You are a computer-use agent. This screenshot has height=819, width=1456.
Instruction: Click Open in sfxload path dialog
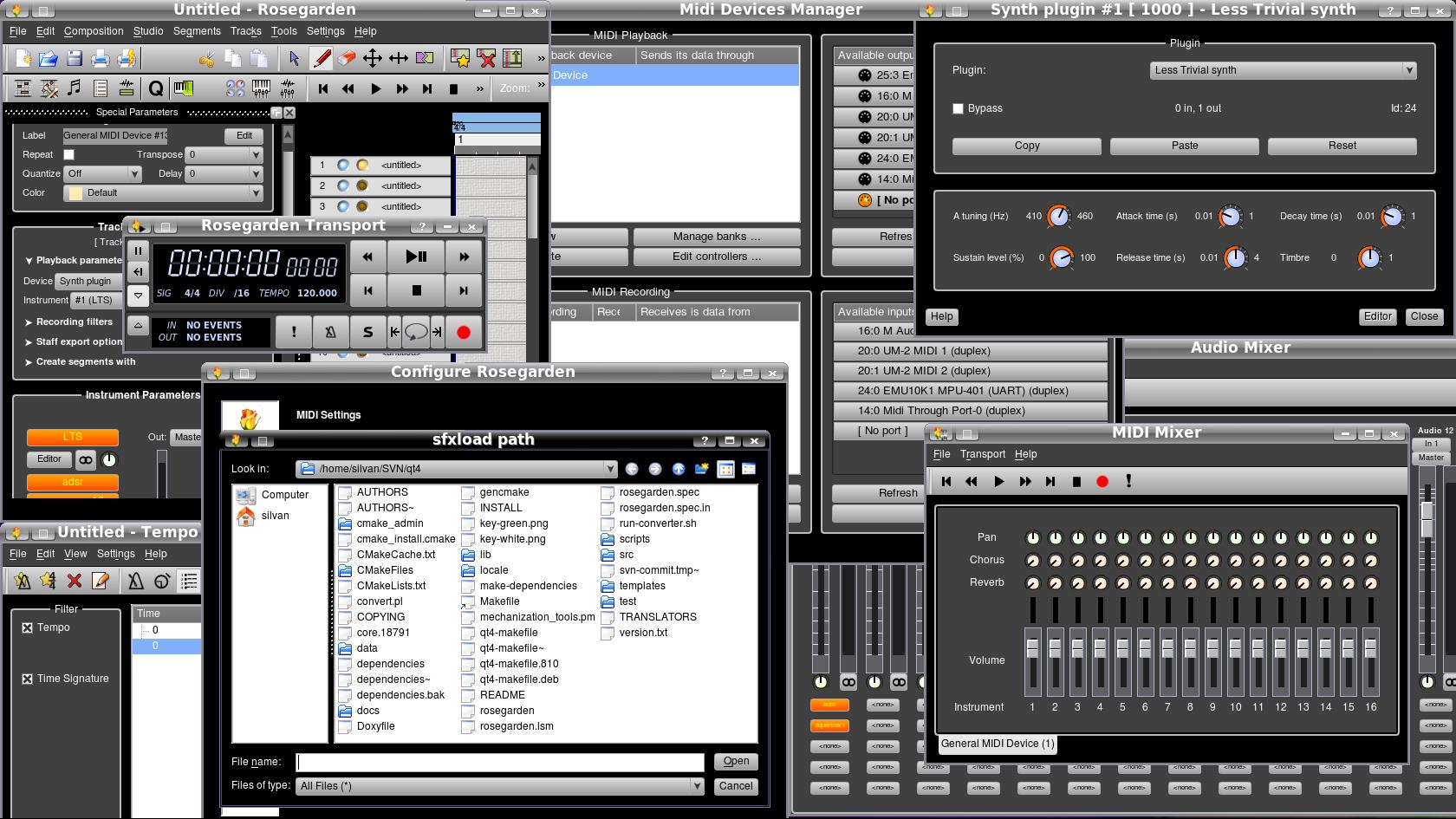737,762
